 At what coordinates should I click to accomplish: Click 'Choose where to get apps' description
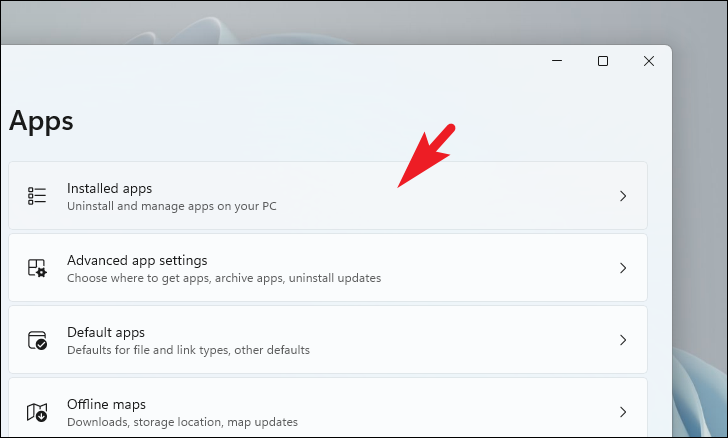[224, 278]
